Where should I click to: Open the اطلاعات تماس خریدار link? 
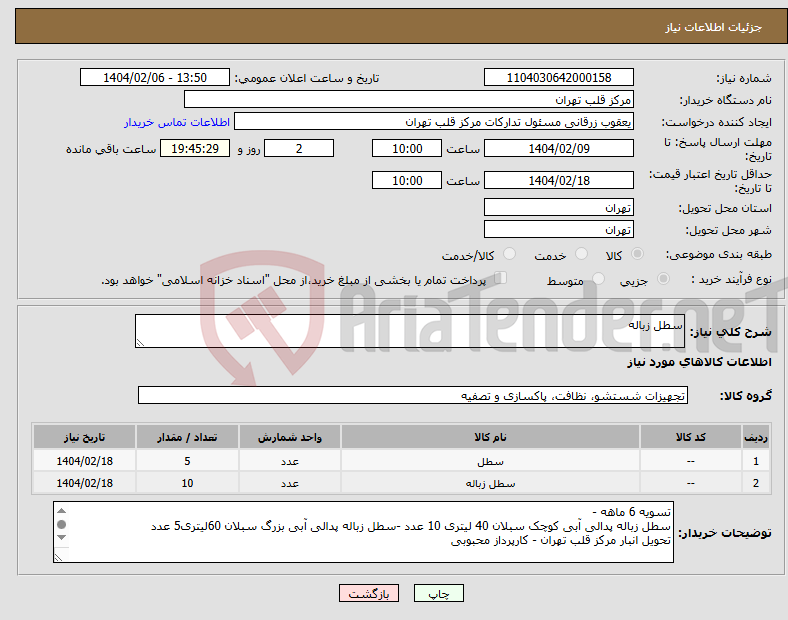pyautogui.click(x=177, y=122)
